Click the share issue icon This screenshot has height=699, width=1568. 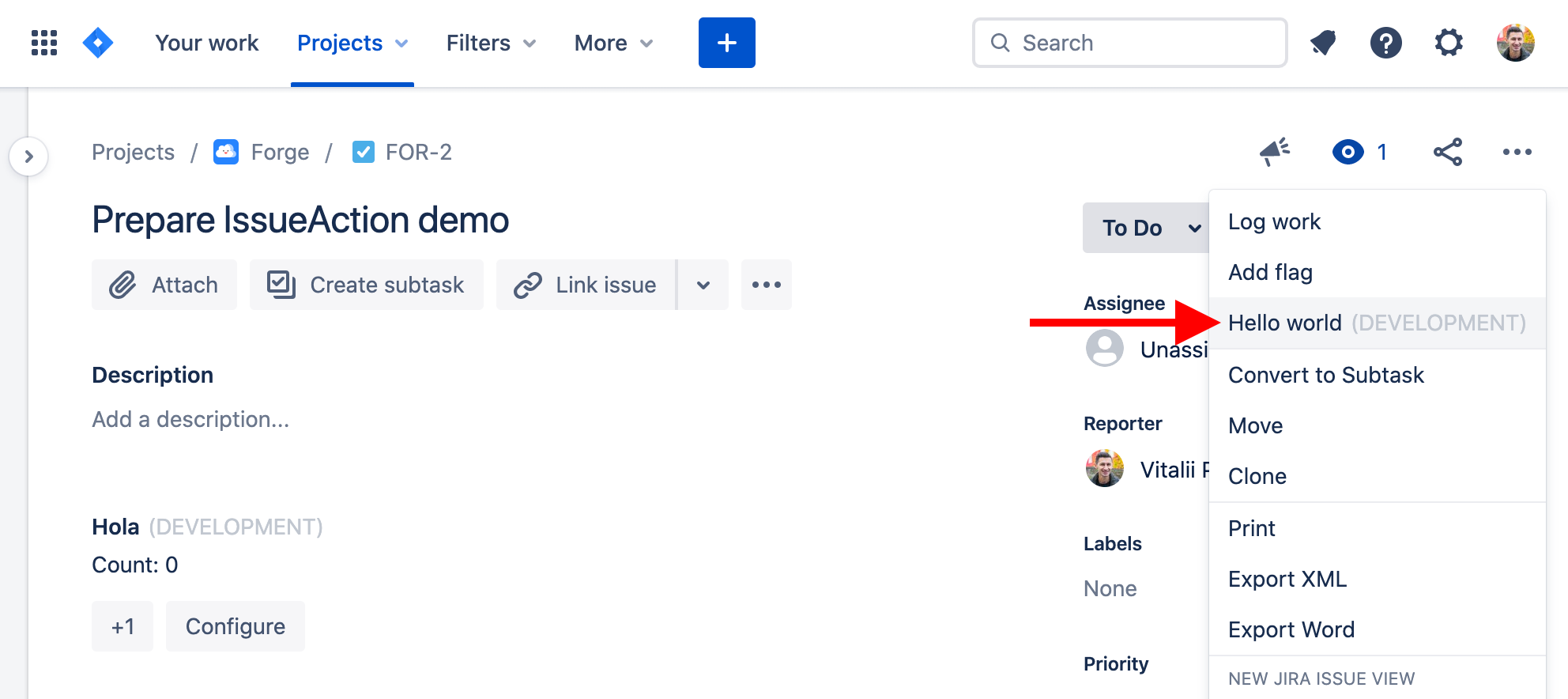pos(1447,152)
